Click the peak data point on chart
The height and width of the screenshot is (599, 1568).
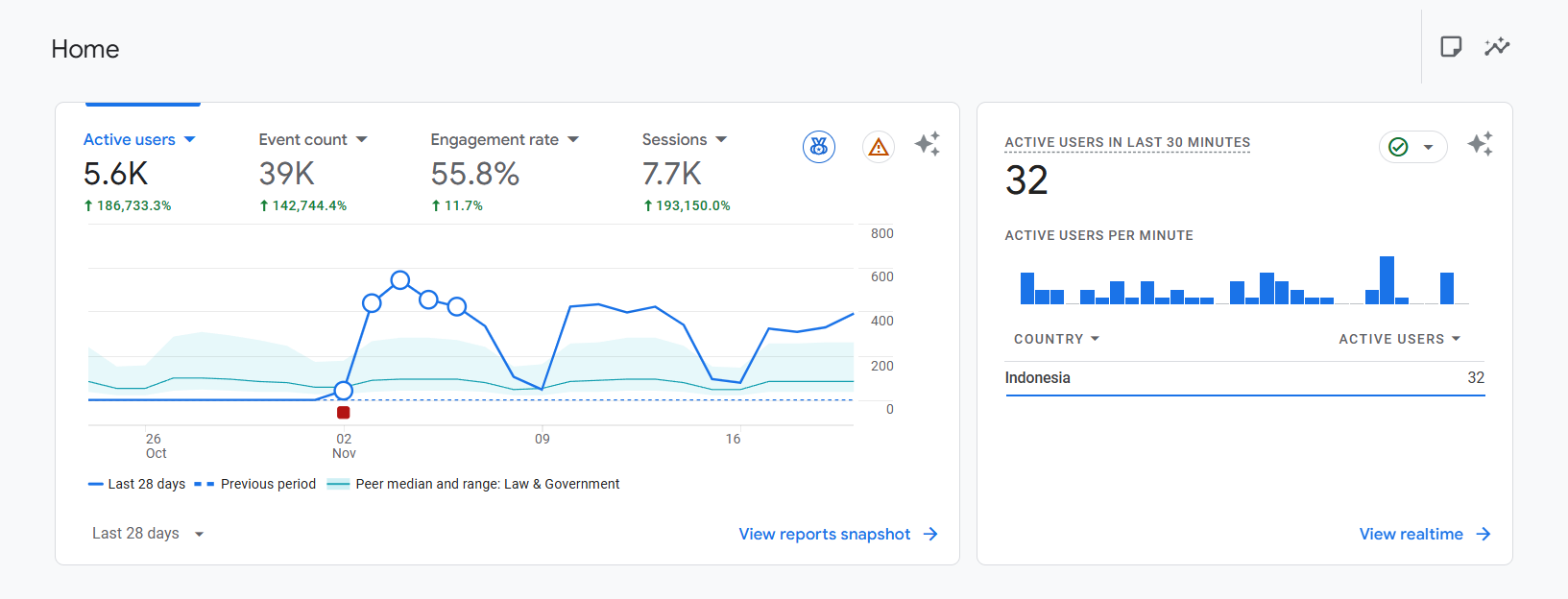400,280
